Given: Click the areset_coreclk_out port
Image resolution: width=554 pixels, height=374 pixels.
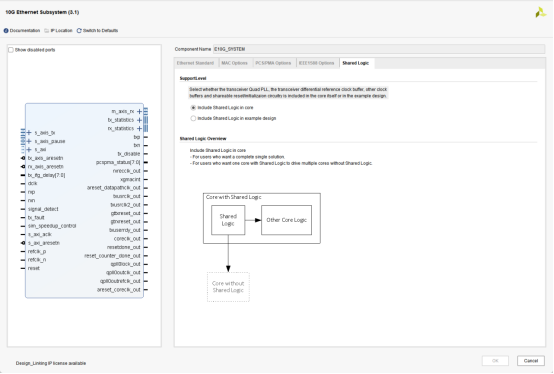Looking at the screenshot, I should click(119, 290).
